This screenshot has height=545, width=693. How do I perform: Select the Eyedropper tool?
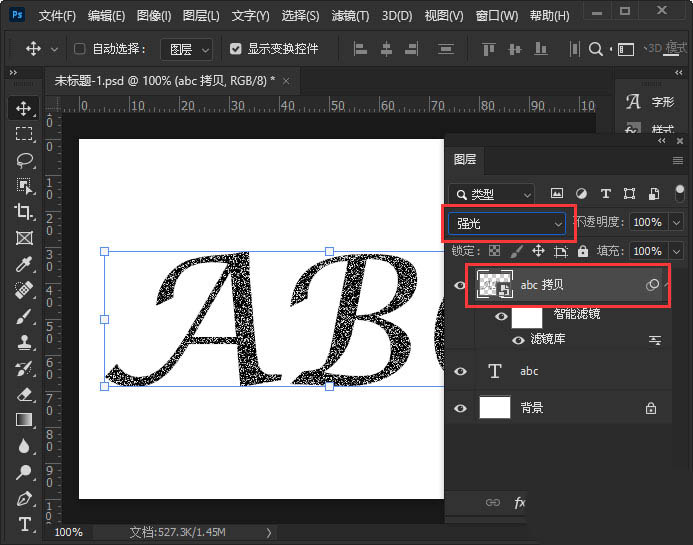(24, 264)
